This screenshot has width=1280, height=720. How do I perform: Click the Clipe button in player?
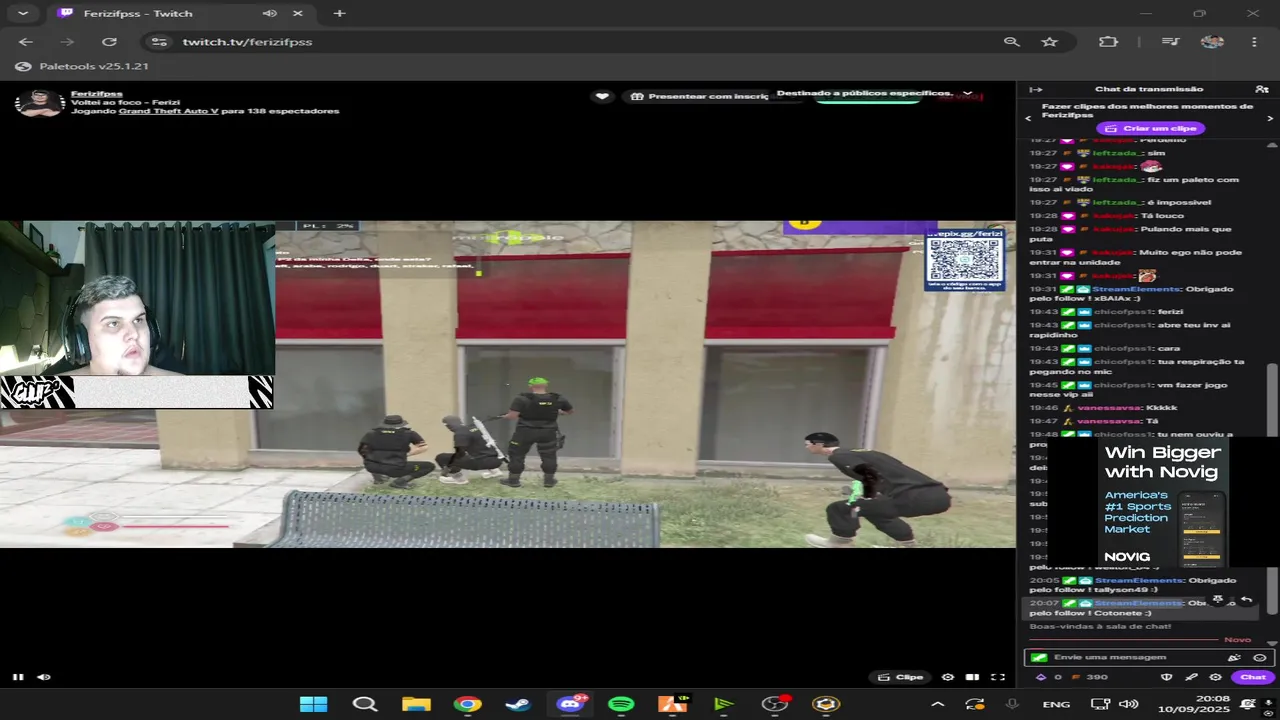pos(901,677)
